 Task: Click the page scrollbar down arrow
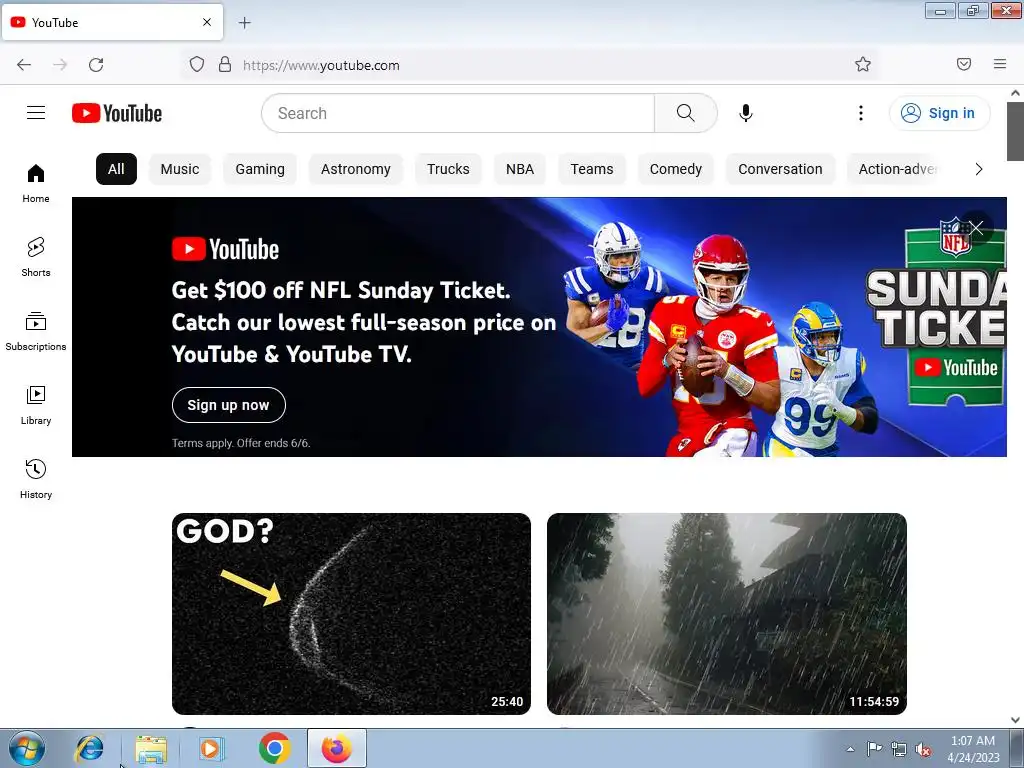1016,720
